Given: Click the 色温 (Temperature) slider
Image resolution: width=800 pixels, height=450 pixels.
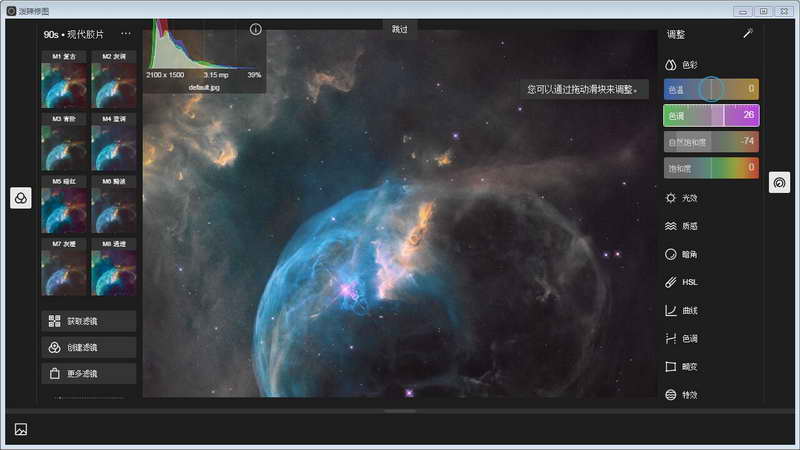Looking at the screenshot, I should point(711,89).
